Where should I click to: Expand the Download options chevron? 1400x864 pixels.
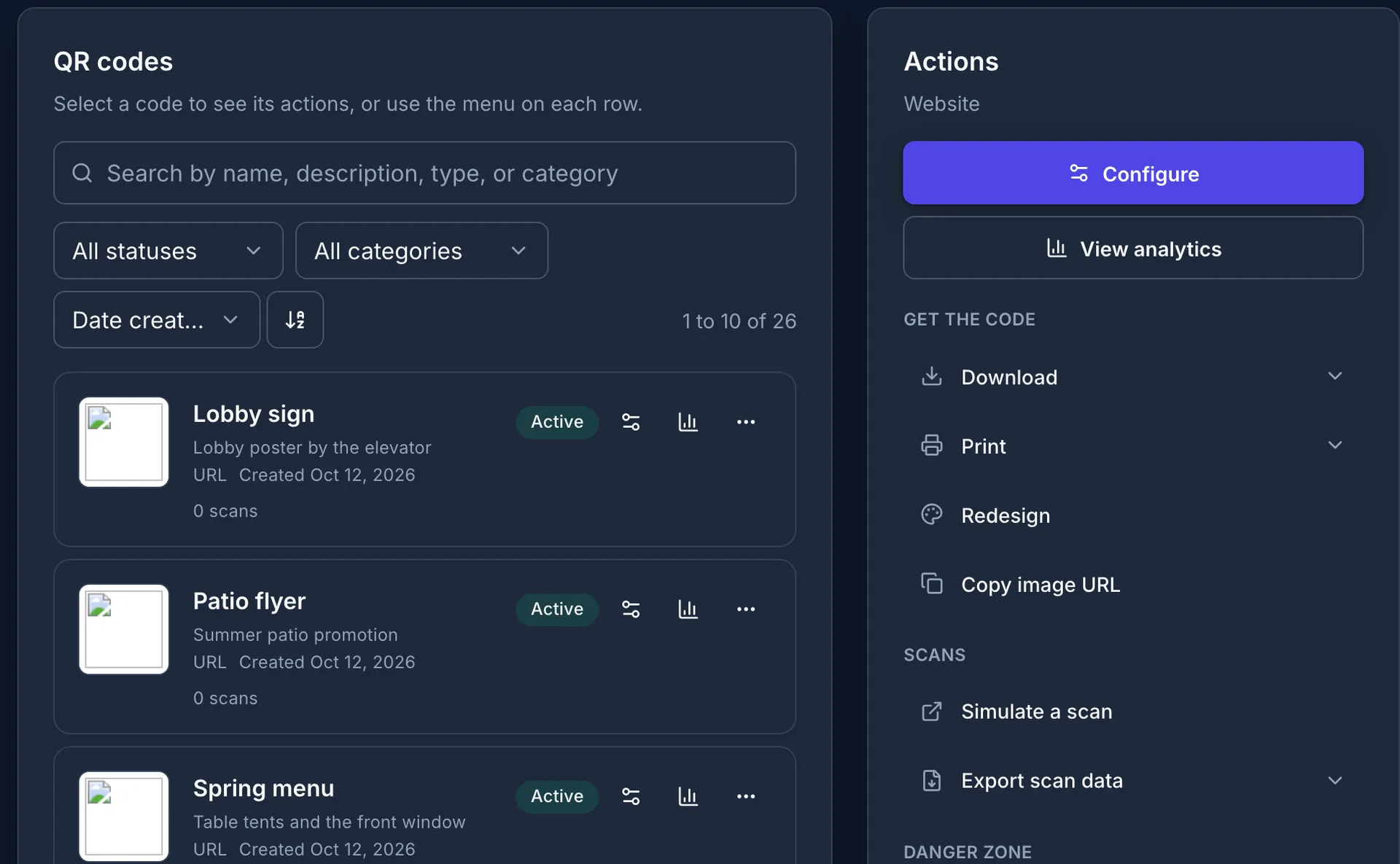point(1335,376)
